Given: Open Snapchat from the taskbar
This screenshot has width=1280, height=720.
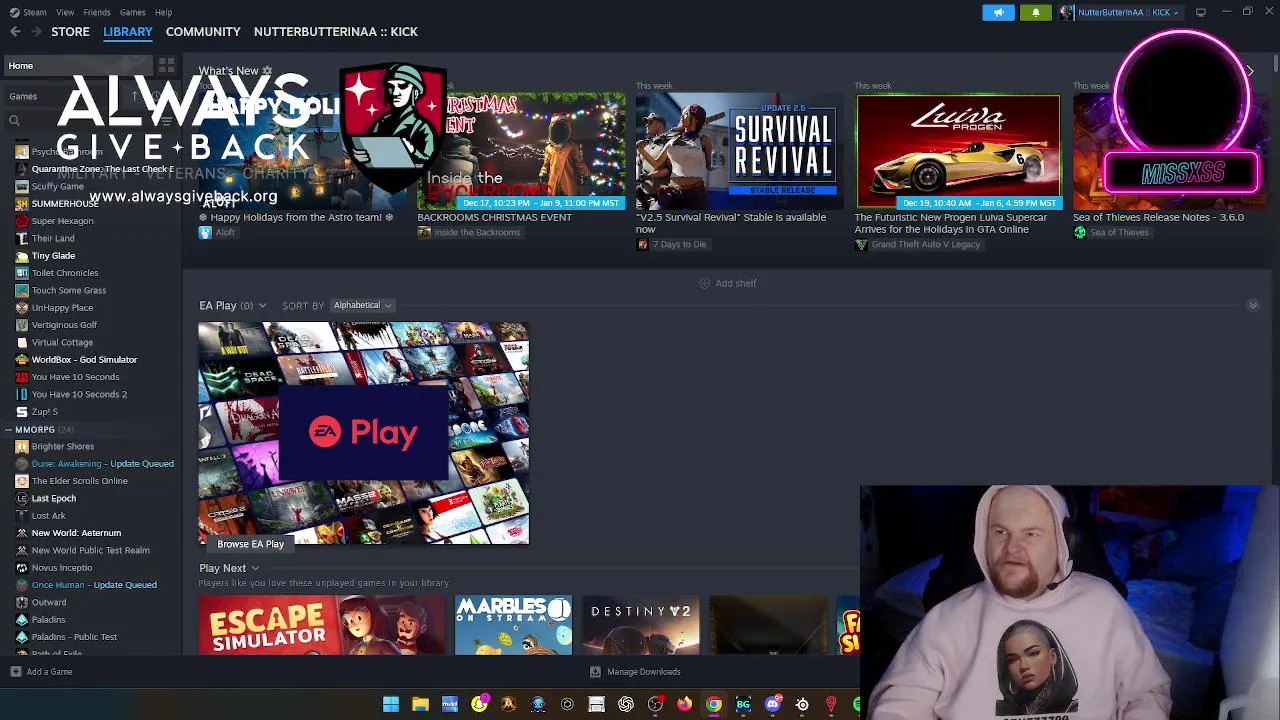Looking at the screenshot, I should pyautogui.click(x=479, y=704).
